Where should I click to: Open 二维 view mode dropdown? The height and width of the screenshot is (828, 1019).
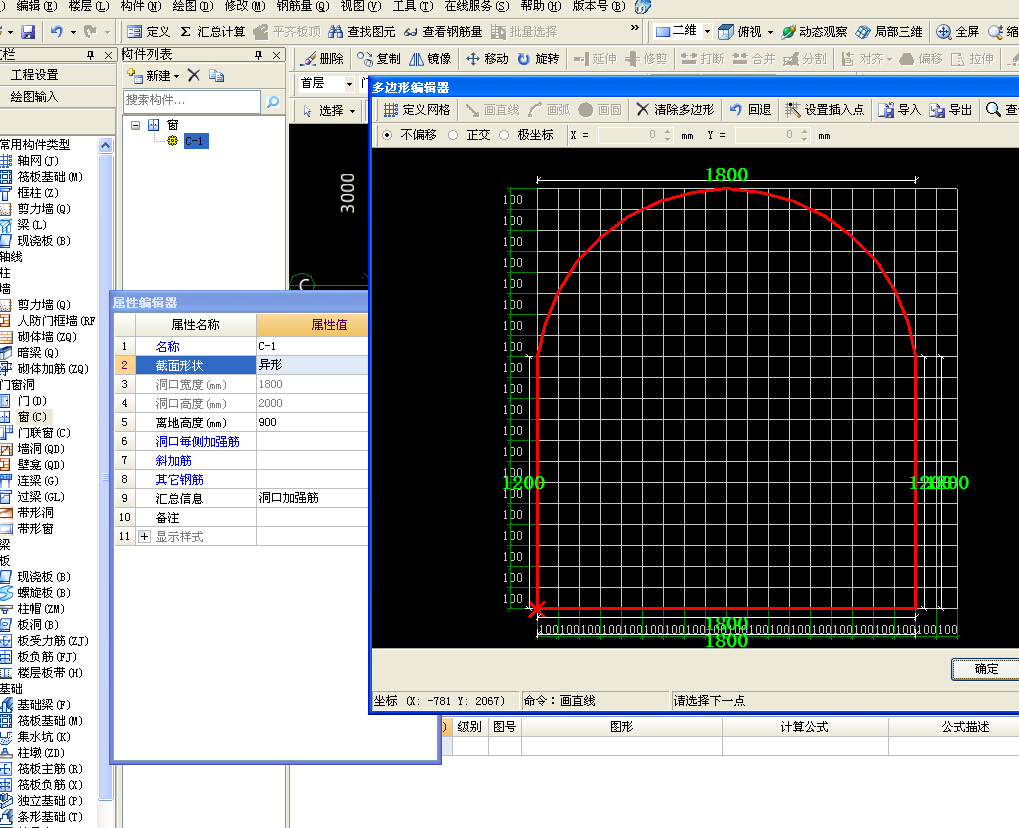pyautogui.click(x=707, y=31)
